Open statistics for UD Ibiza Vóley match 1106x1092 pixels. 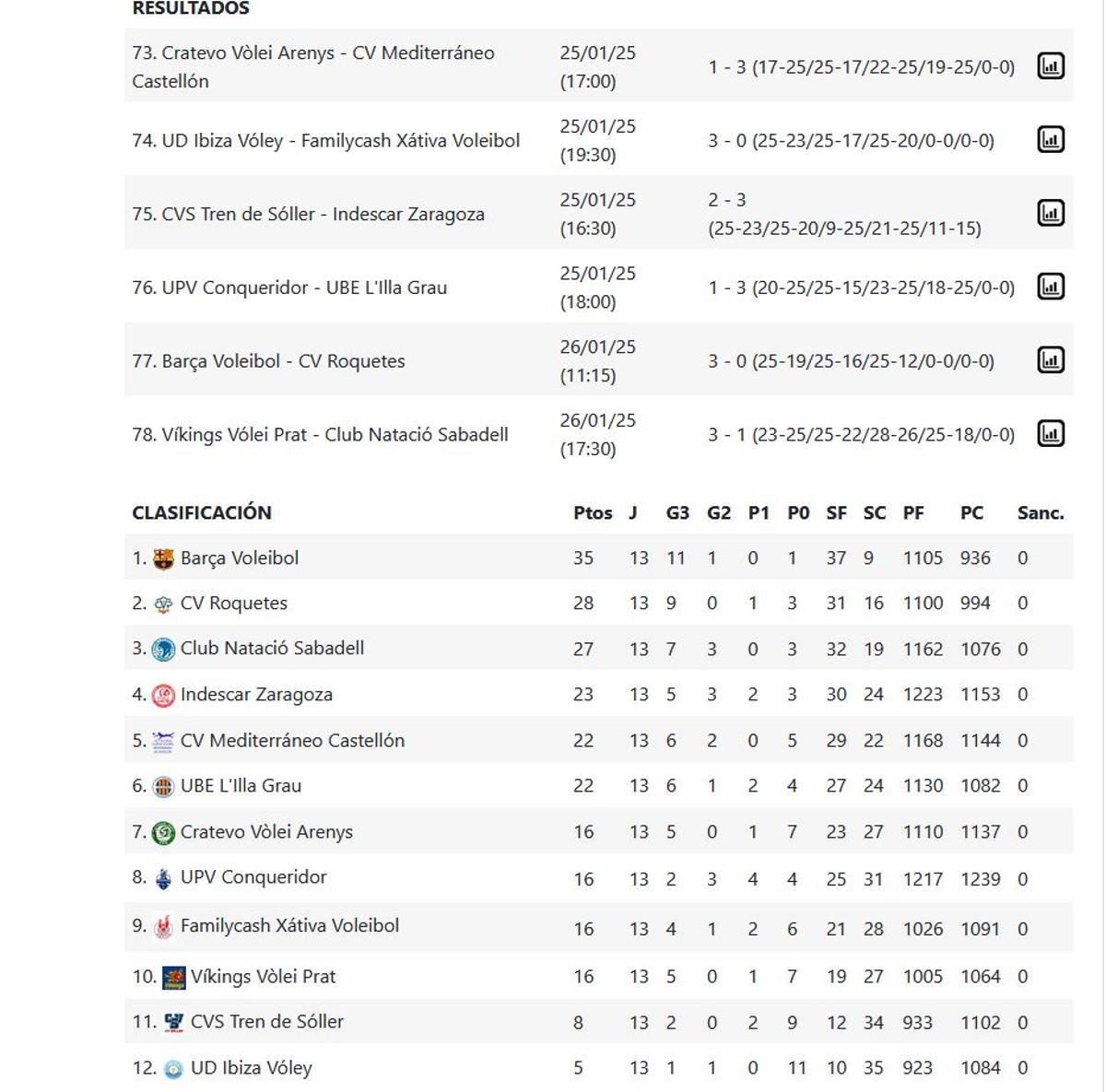coord(1050,140)
